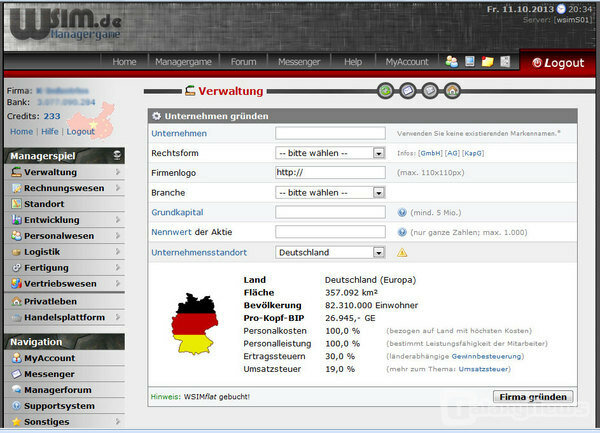Click the Supportsystem icon in sidebar
This screenshot has height=433, width=600.
16,406
